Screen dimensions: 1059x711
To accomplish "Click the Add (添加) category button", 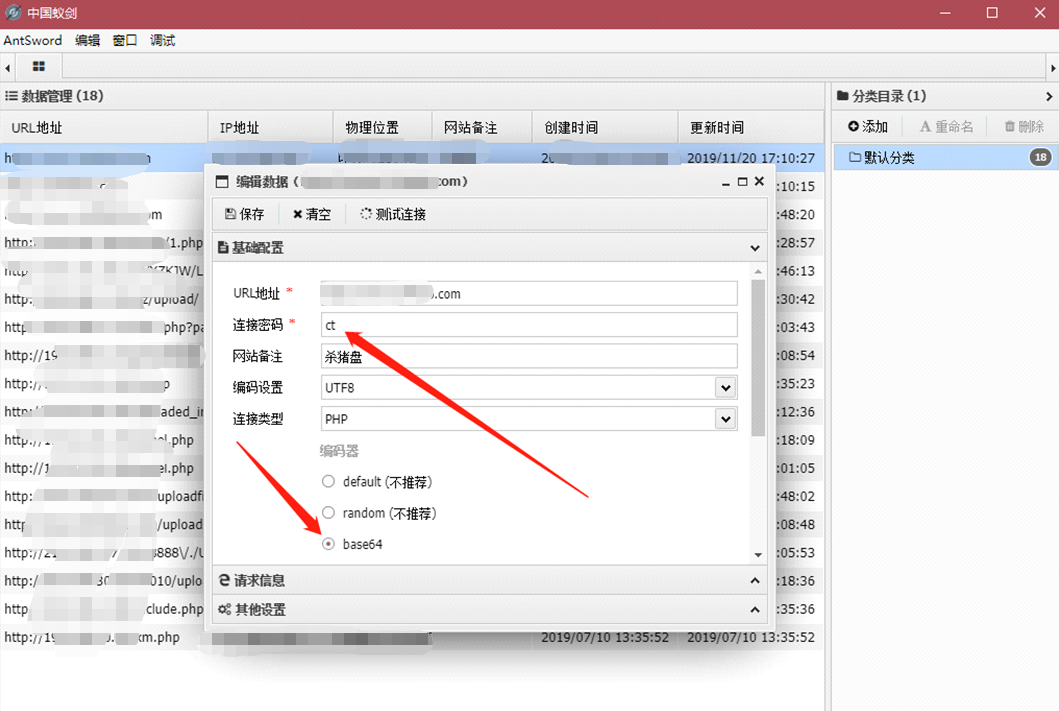I will pyautogui.click(x=868, y=126).
